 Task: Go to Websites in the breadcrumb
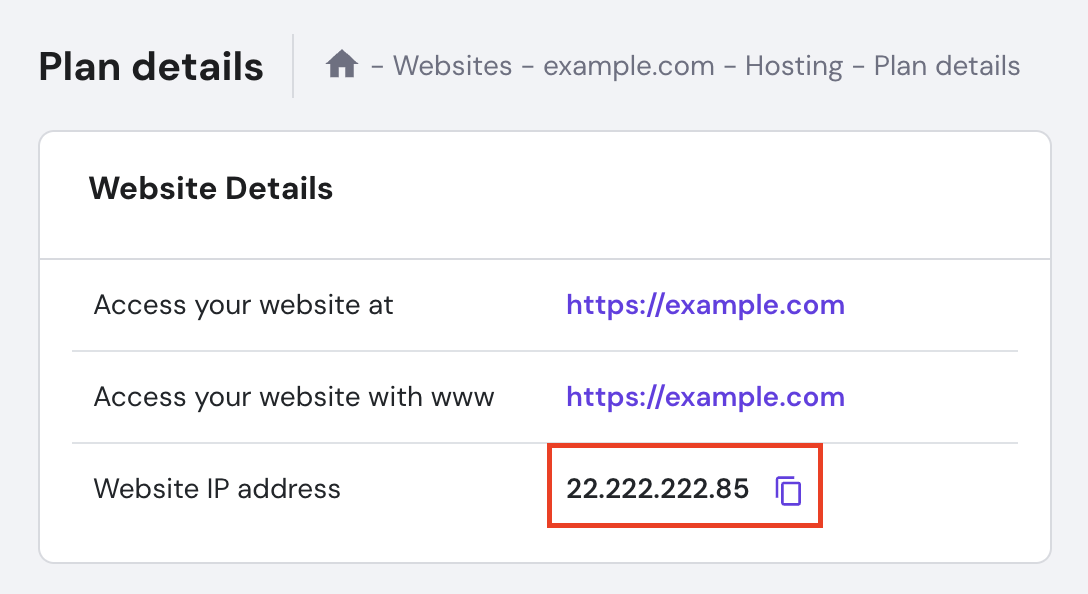pyautogui.click(x=451, y=66)
